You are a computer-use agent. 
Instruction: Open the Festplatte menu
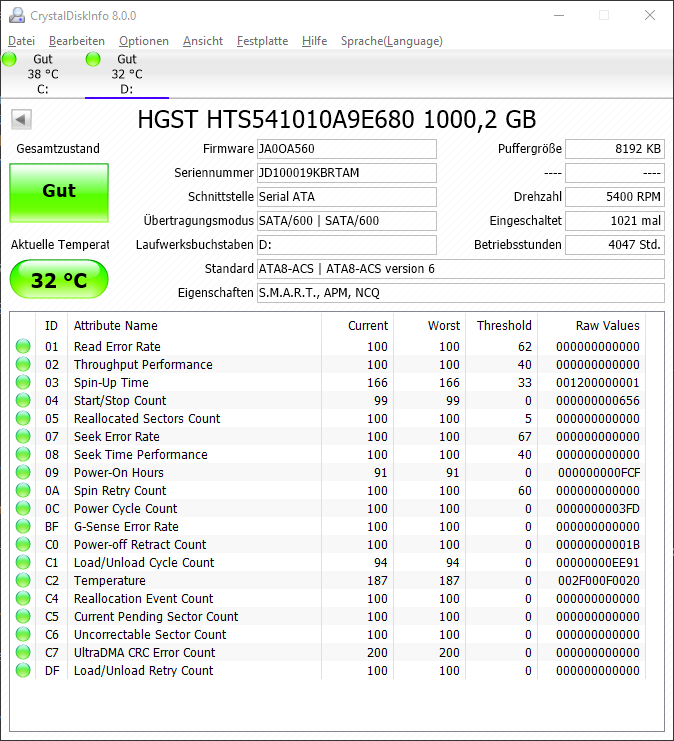[x=262, y=41]
